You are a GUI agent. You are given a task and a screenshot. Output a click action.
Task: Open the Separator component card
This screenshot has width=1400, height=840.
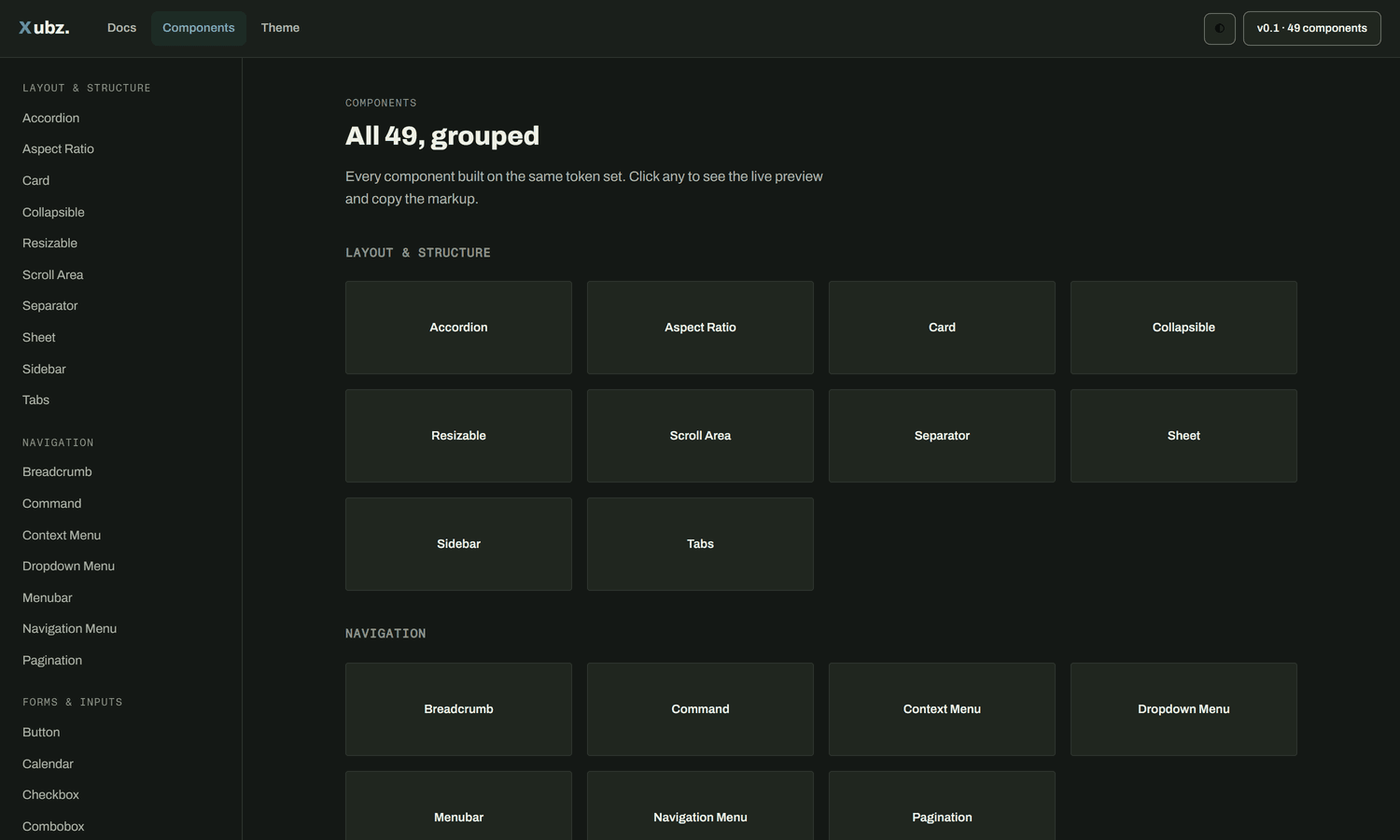tap(942, 436)
